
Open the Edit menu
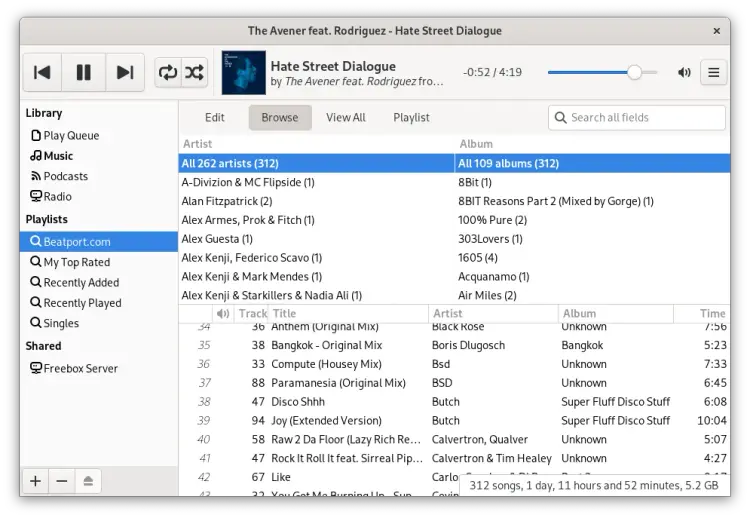[215, 117]
